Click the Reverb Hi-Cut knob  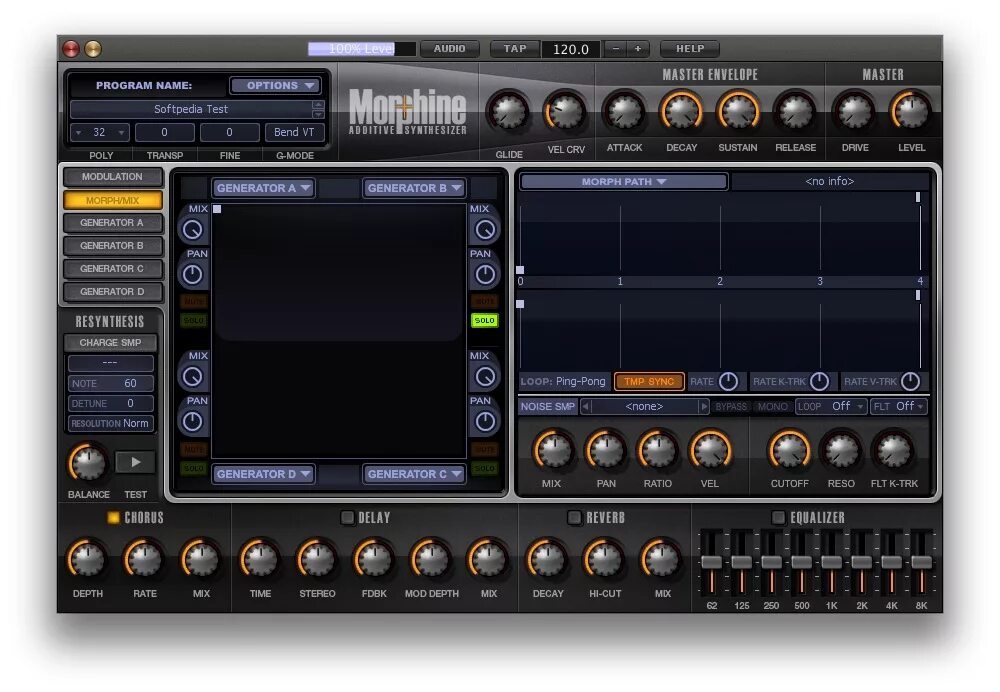click(x=605, y=559)
